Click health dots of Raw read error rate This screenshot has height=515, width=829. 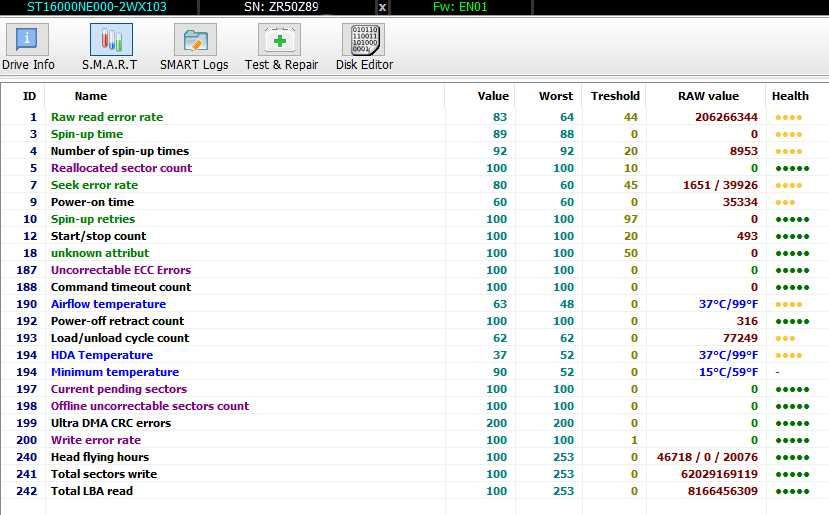coord(788,117)
